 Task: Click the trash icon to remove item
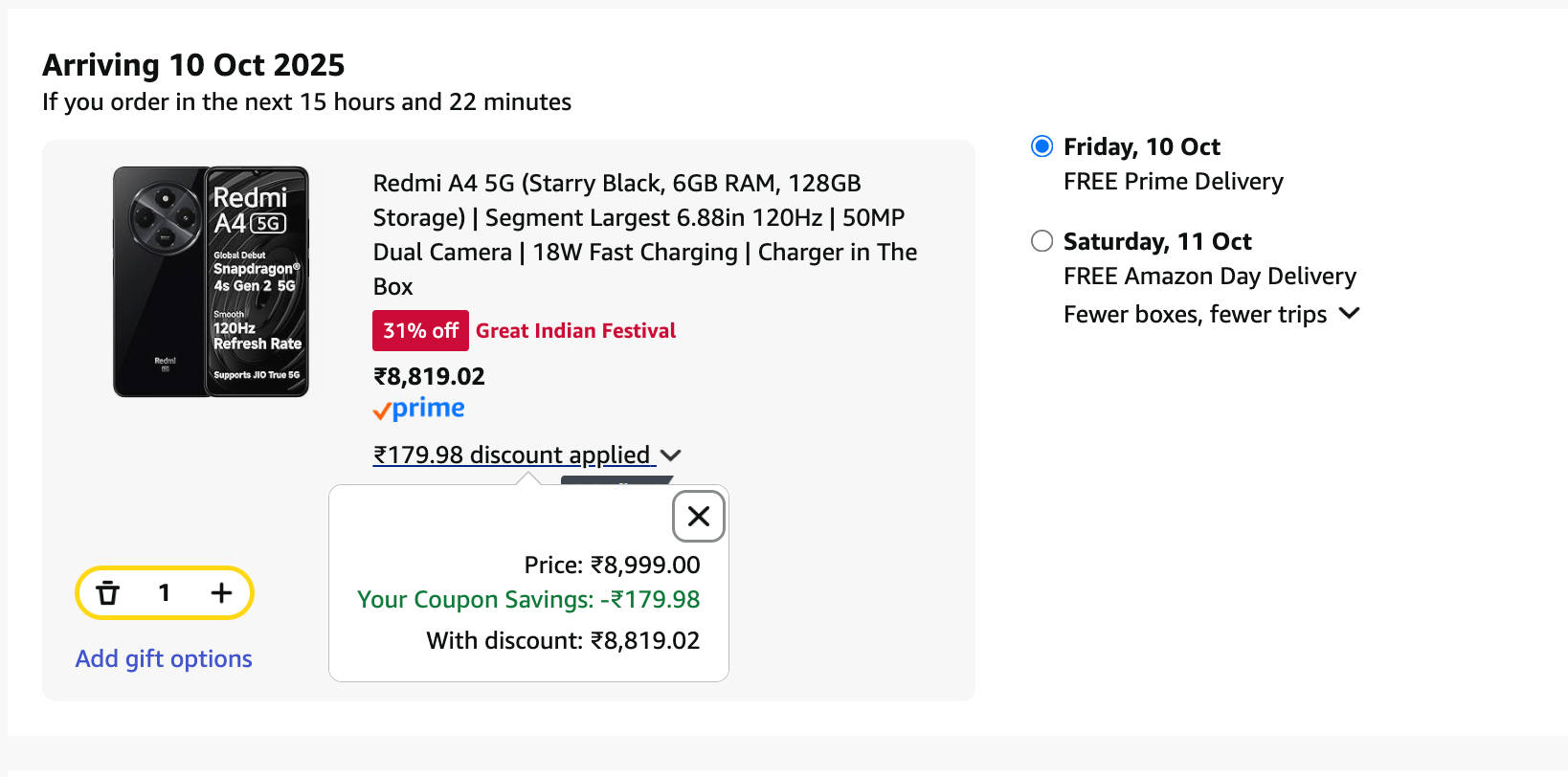point(108,593)
